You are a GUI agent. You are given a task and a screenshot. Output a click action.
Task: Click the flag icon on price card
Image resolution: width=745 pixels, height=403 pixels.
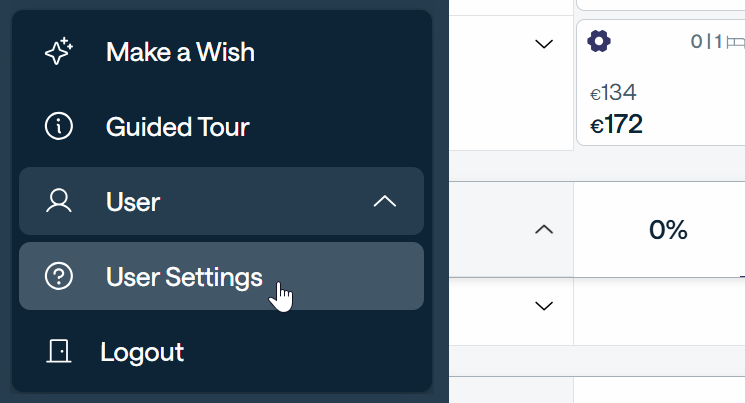click(x=736, y=42)
